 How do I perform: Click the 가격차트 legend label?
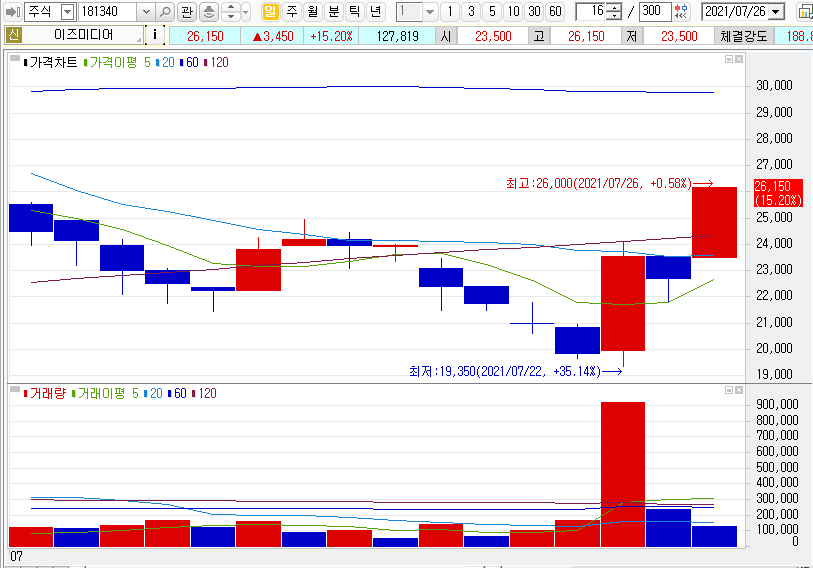coord(50,62)
